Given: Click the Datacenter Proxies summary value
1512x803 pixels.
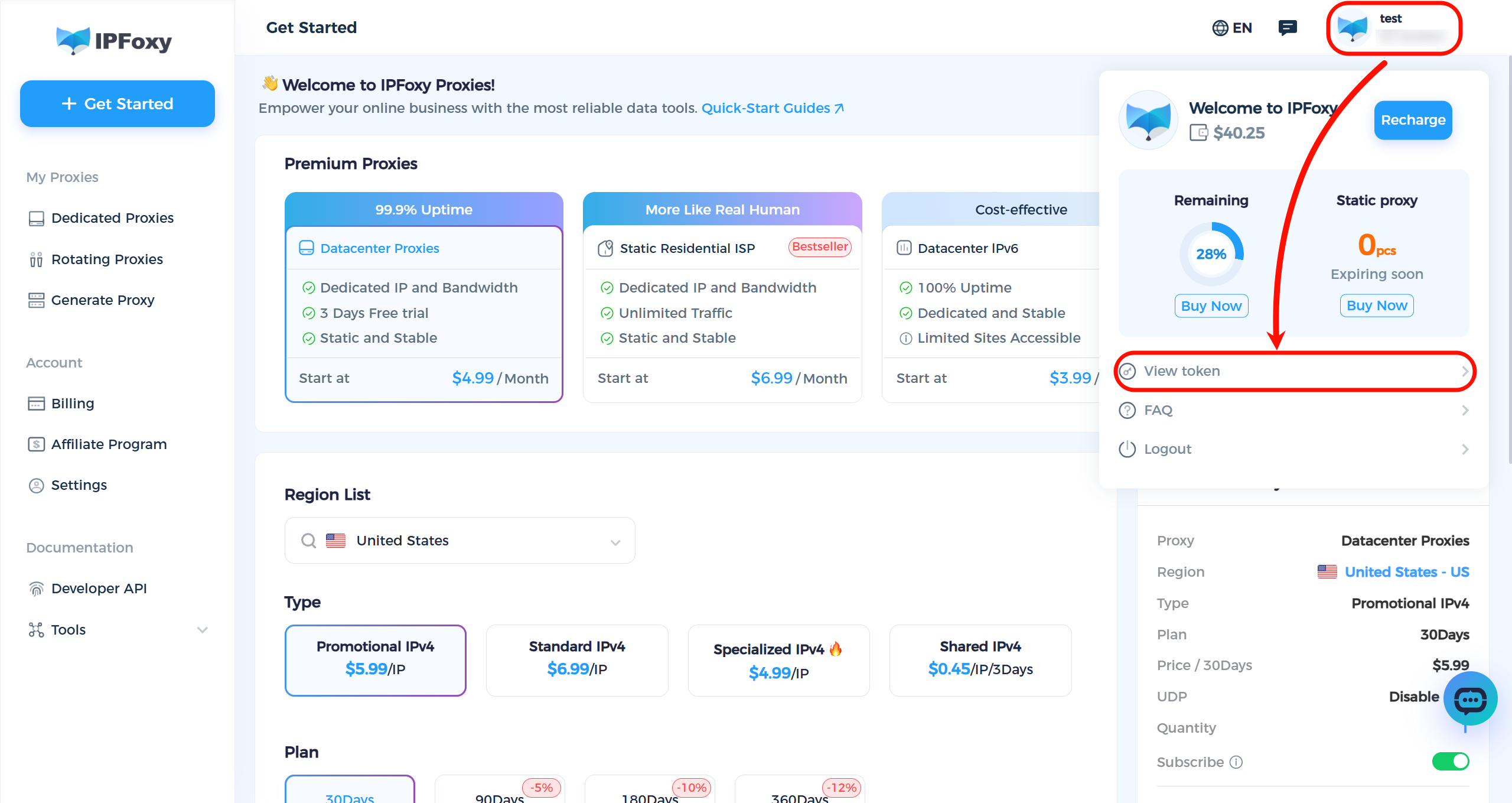Looking at the screenshot, I should (1405, 541).
